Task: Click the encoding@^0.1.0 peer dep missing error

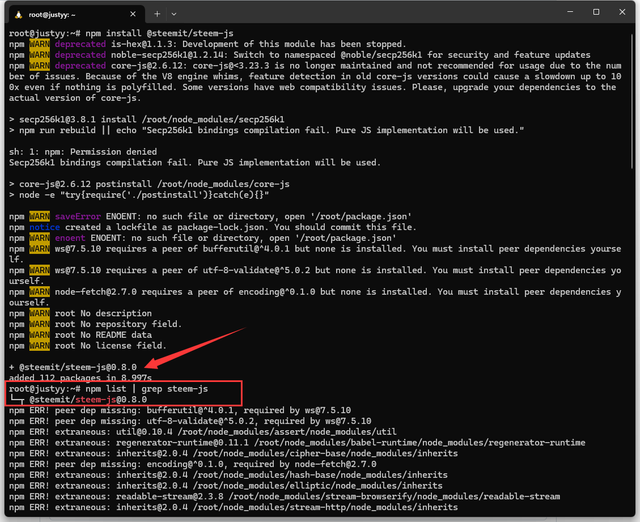Action: click(193, 464)
